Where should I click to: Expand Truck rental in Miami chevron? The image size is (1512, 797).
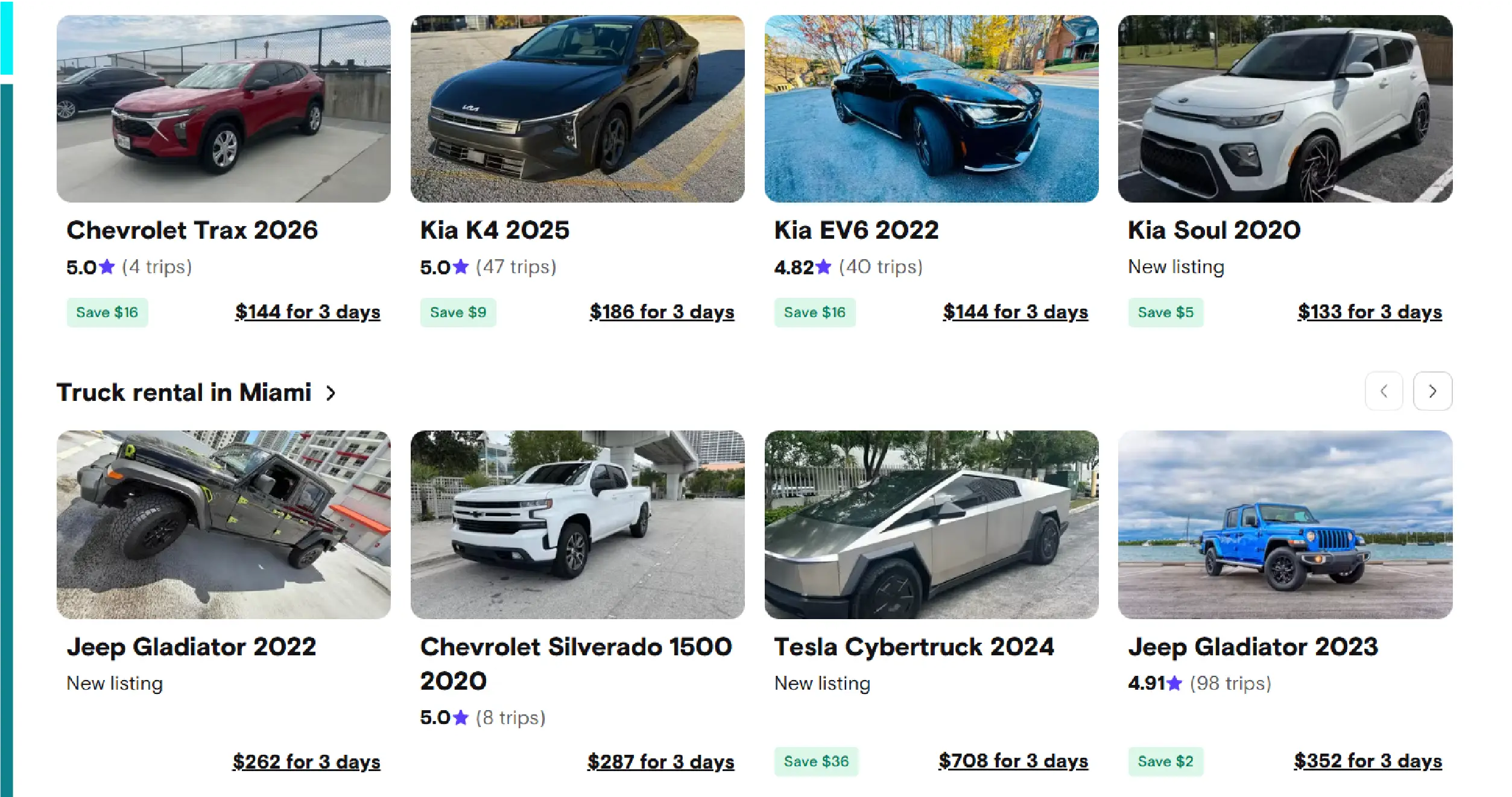coord(331,393)
